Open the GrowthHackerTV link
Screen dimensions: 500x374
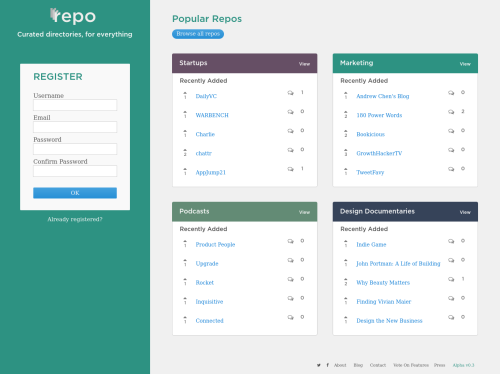click(x=379, y=153)
